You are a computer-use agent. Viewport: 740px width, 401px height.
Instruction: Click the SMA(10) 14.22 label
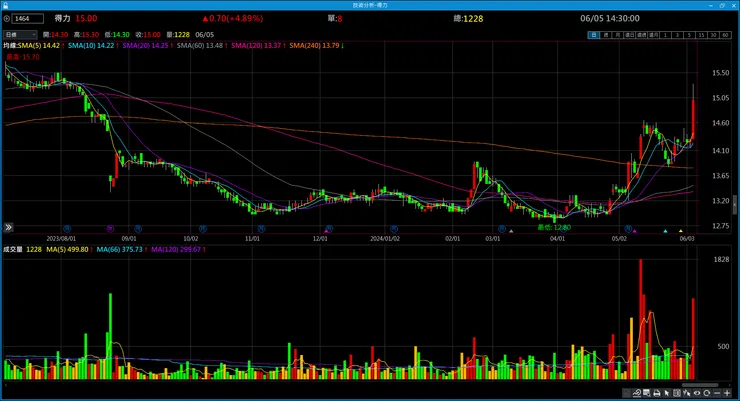[91, 45]
